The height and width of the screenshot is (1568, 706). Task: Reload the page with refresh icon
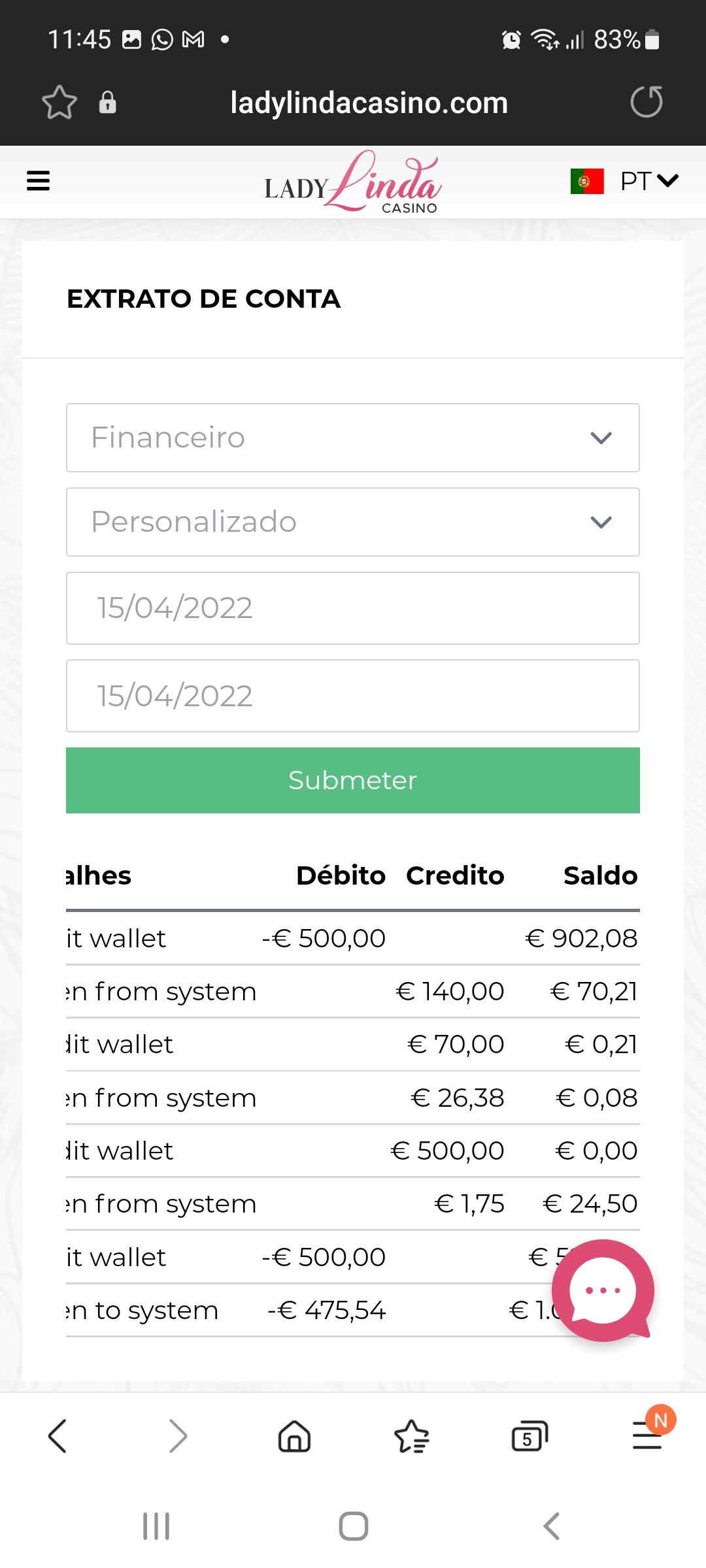[x=646, y=102]
